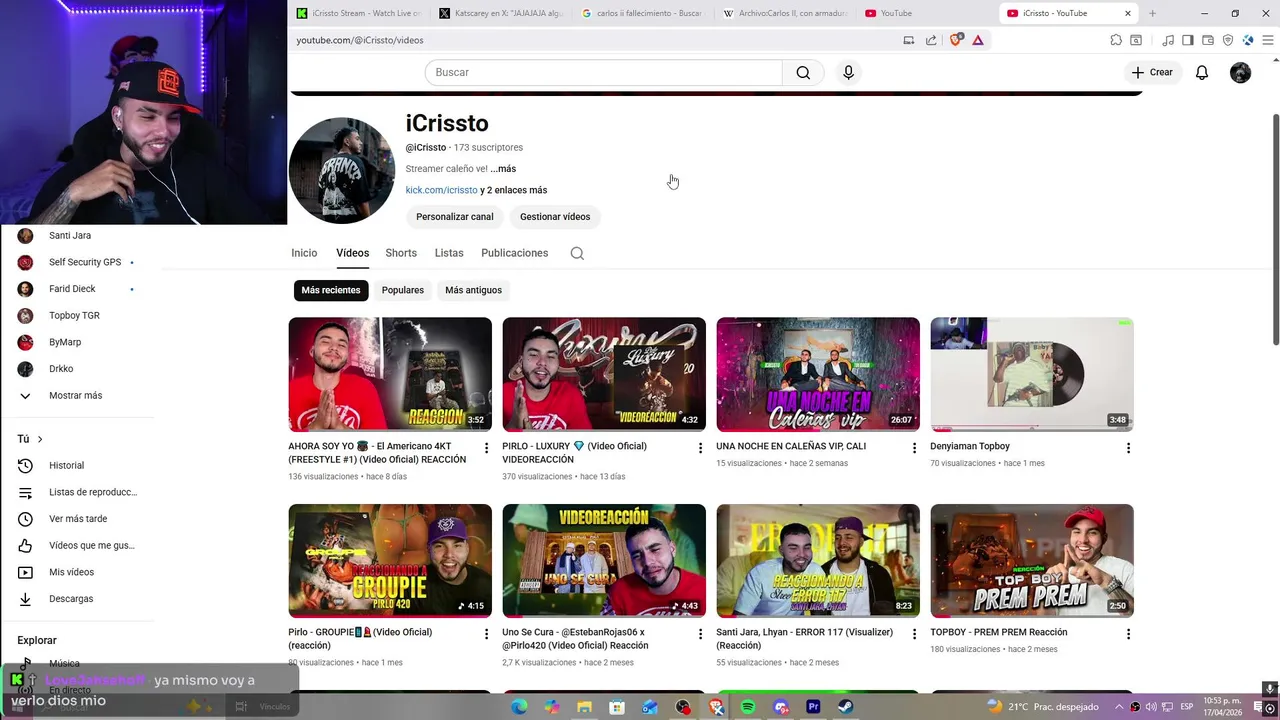Show hidden system tray icons chevron

coord(1121,707)
